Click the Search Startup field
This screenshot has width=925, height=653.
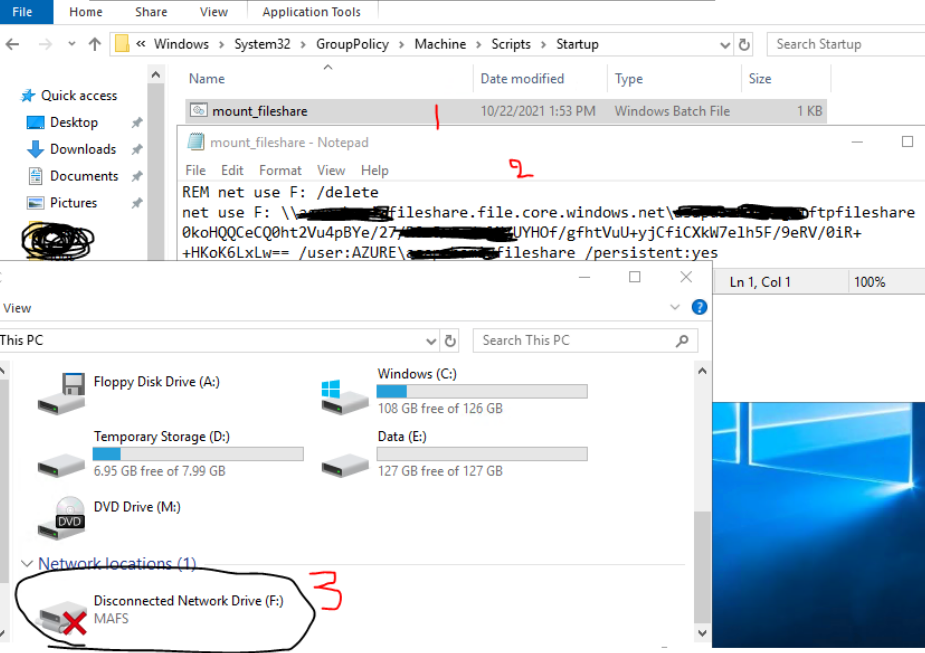(x=846, y=44)
